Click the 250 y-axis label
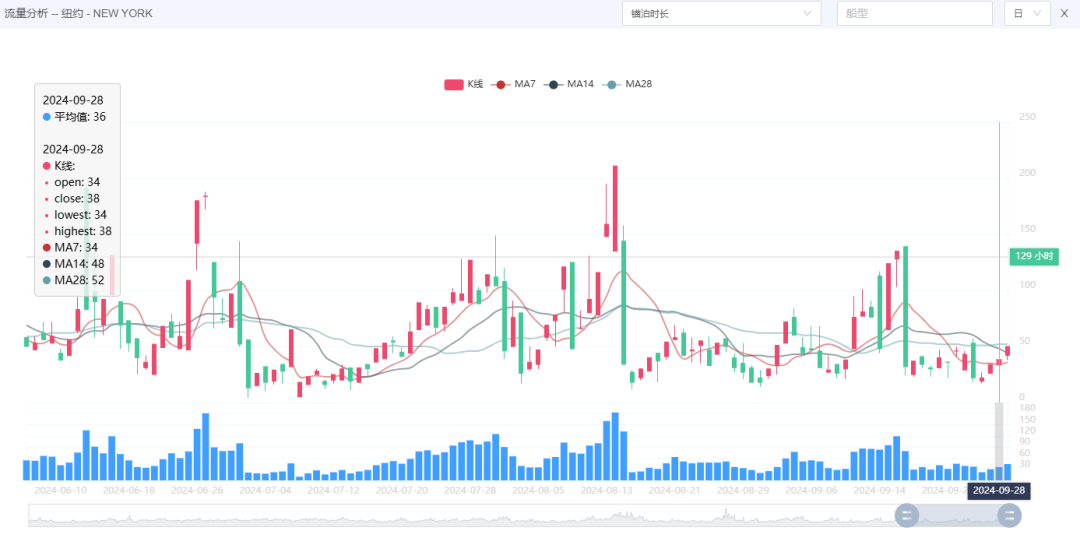Image resolution: width=1080 pixels, height=538 pixels. (x=1027, y=116)
